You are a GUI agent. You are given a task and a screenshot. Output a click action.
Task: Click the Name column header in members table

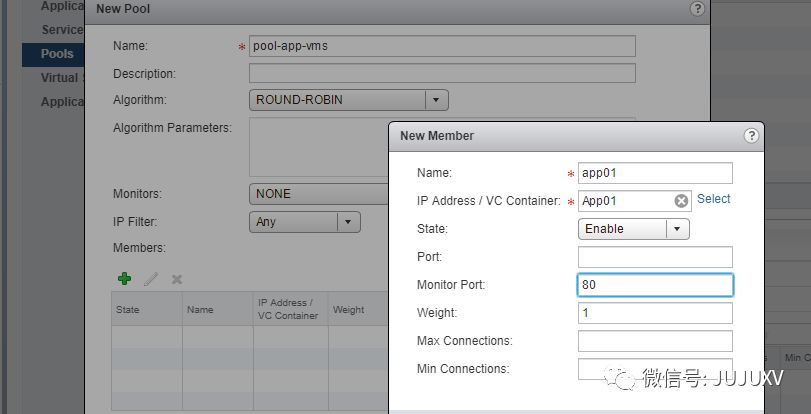point(218,309)
